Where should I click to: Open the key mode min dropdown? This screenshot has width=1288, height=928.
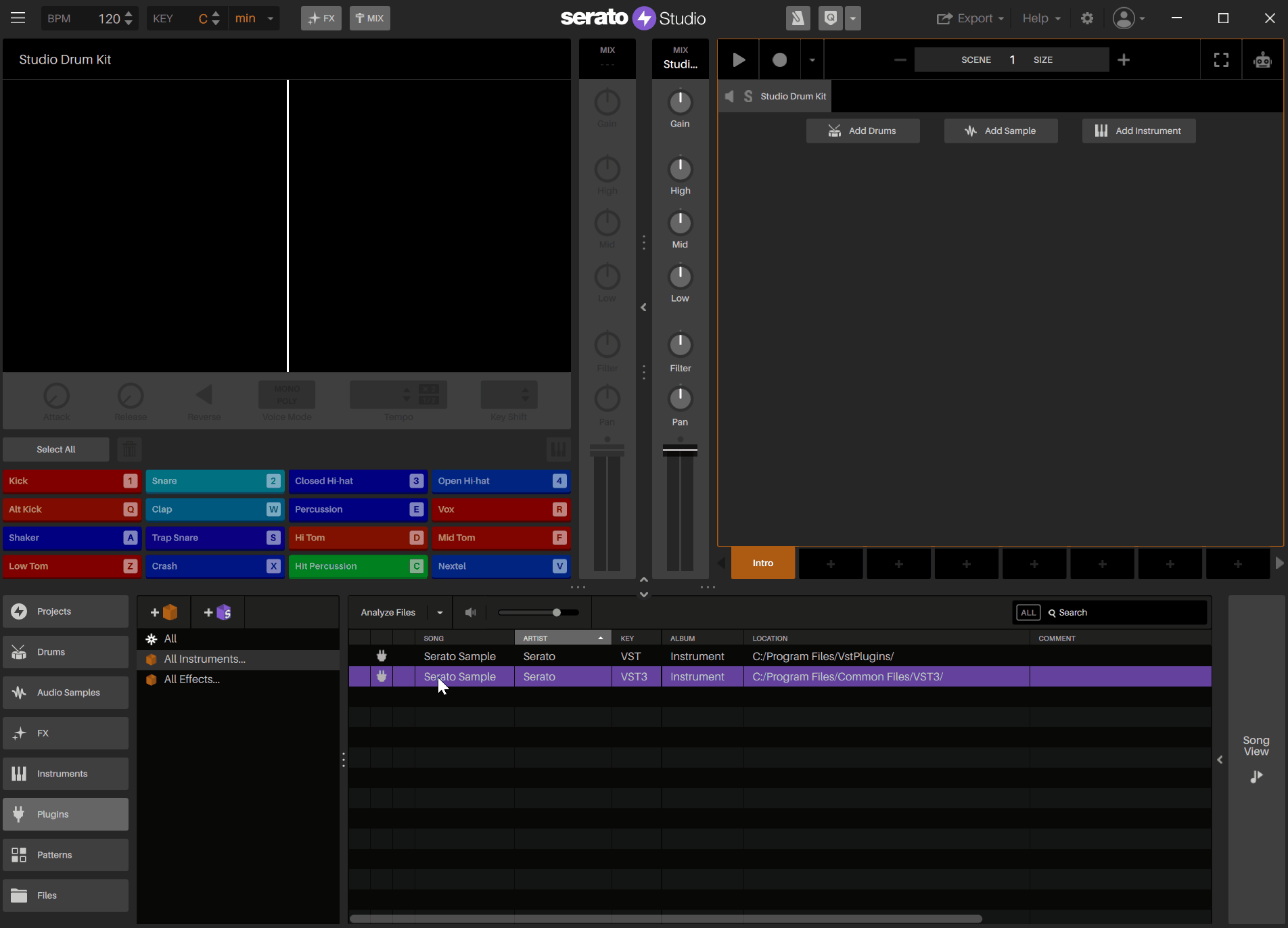click(x=254, y=18)
